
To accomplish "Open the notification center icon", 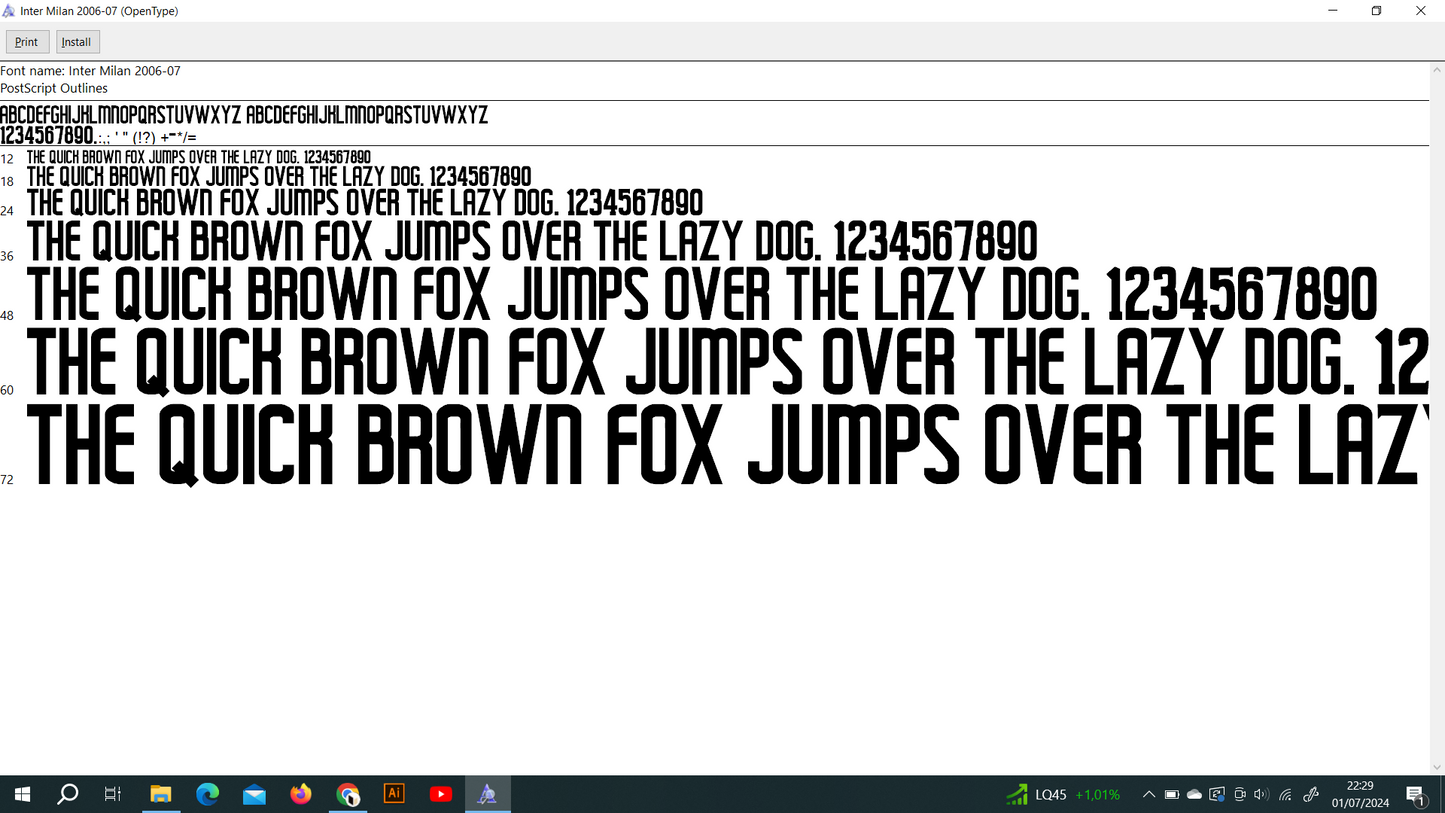I will 1416,795.
